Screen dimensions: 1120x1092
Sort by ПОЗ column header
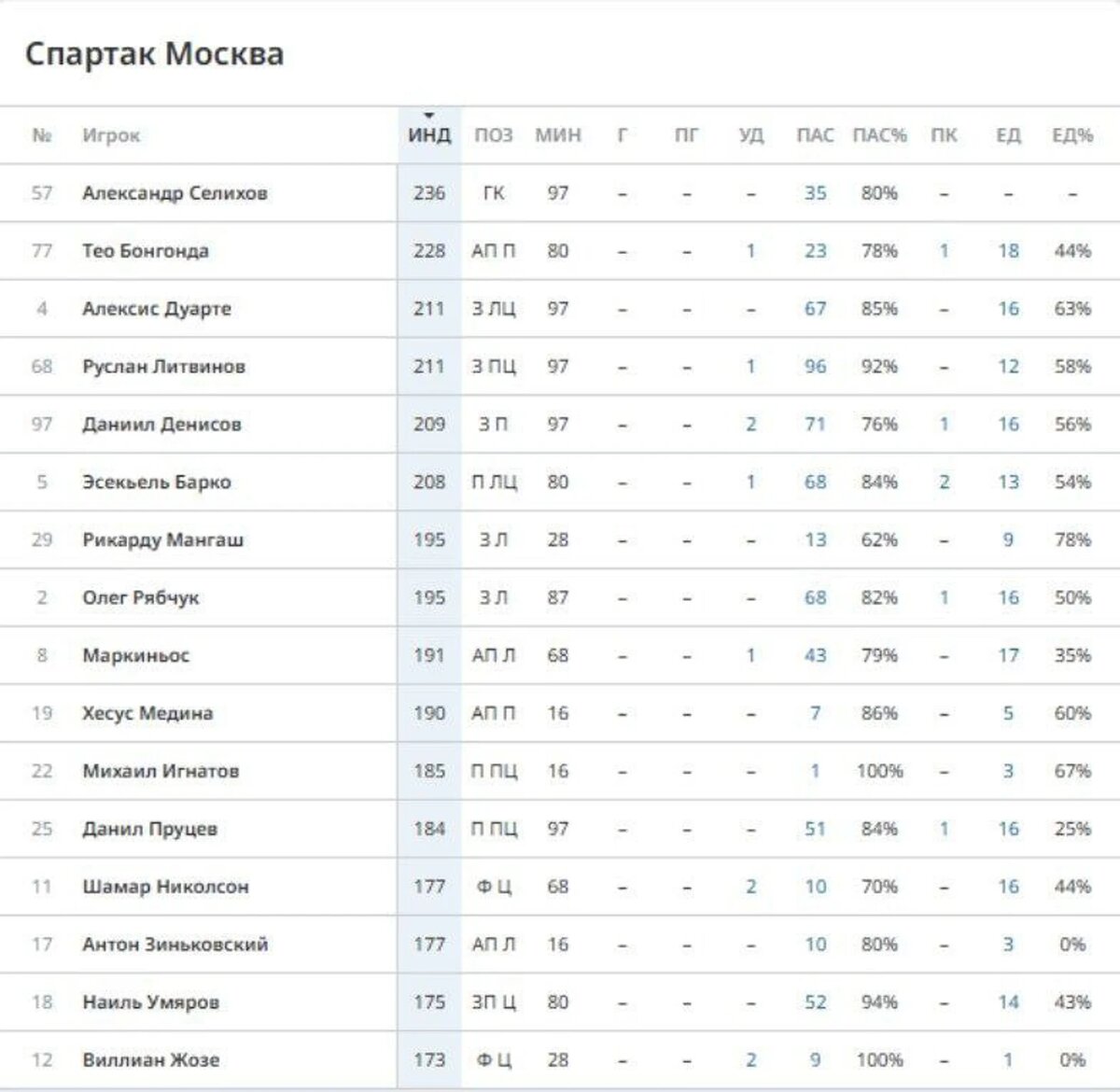[x=494, y=135]
